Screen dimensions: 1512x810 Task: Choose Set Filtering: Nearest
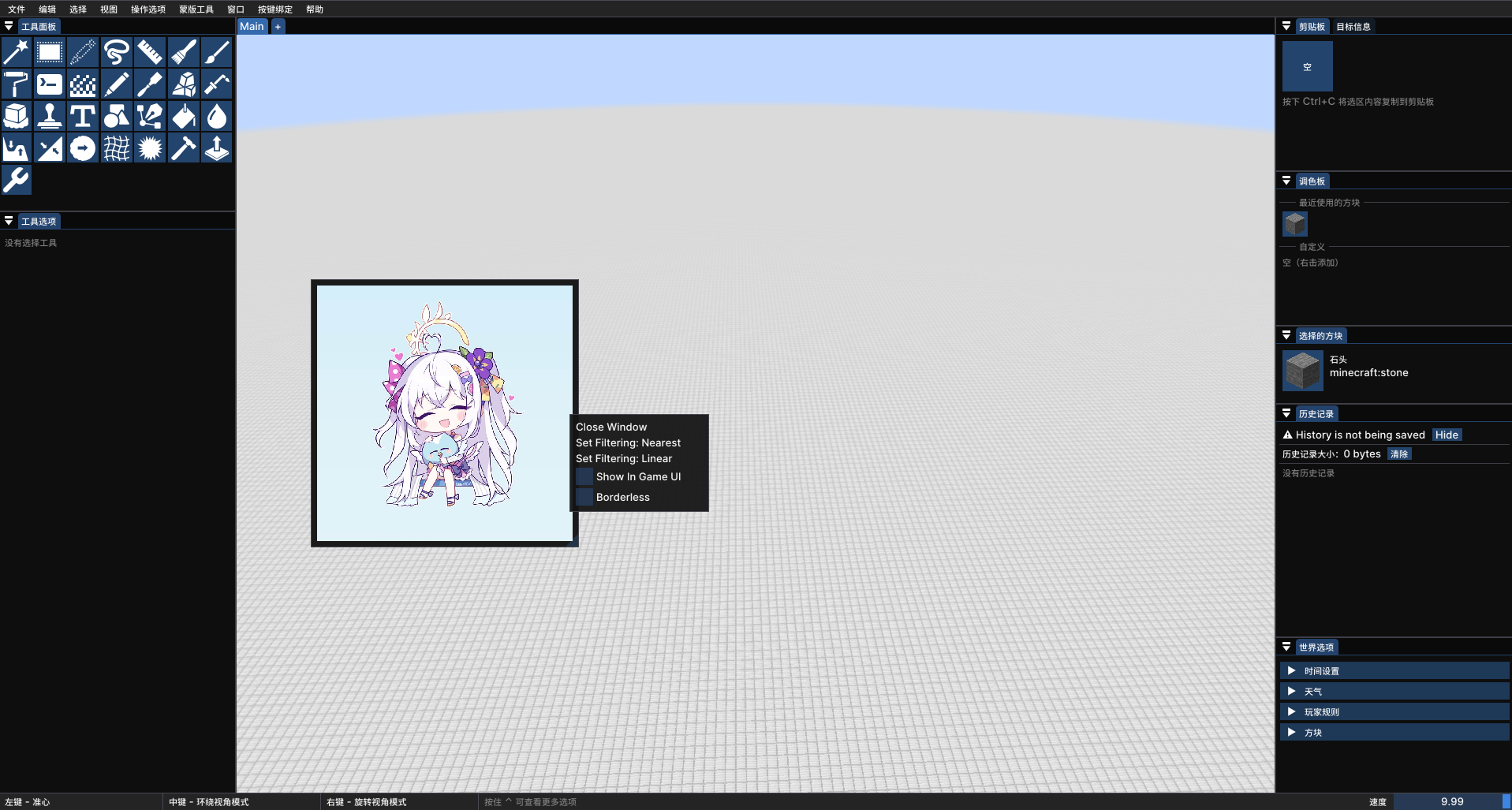pyautogui.click(x=628, y=442)
